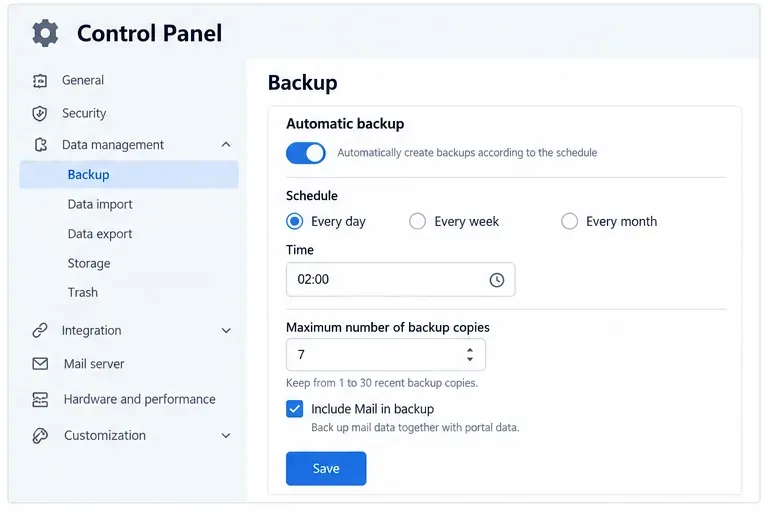
Task: Click the Customization palette icon
Action: pyautogui.click(x=40, y=436)
